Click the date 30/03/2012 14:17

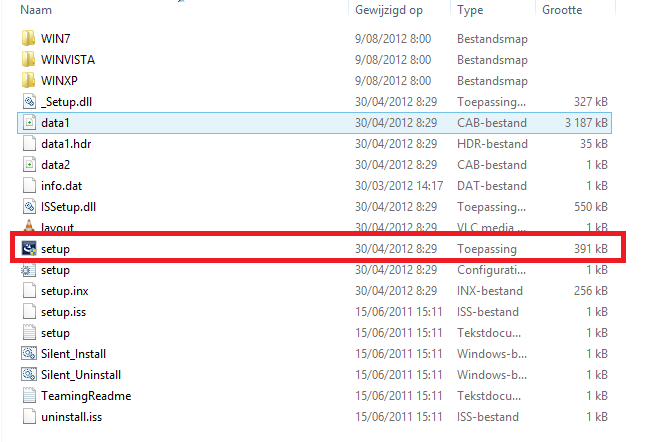[399, 186]
